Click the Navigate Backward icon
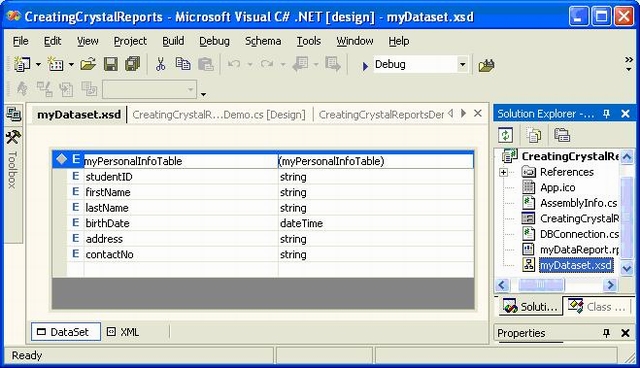 (x=300, y=64)
